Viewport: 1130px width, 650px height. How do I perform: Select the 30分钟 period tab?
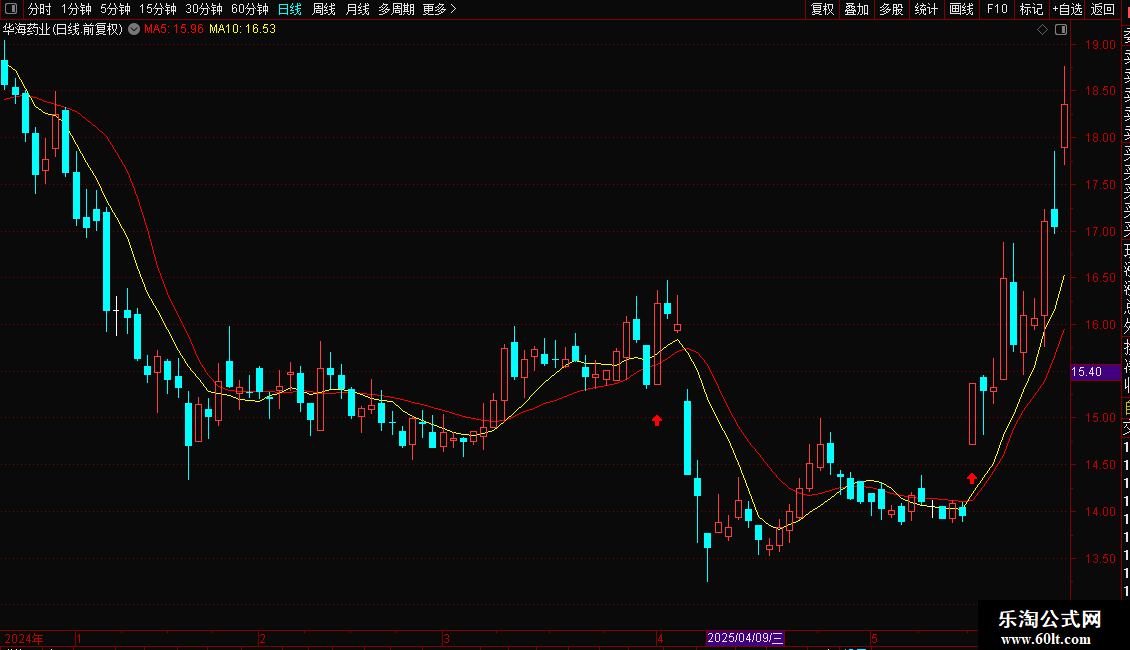tap(204, 9)
